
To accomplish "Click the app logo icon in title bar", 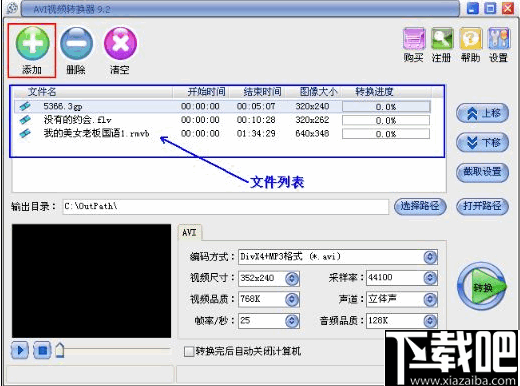I will (12, 8).
